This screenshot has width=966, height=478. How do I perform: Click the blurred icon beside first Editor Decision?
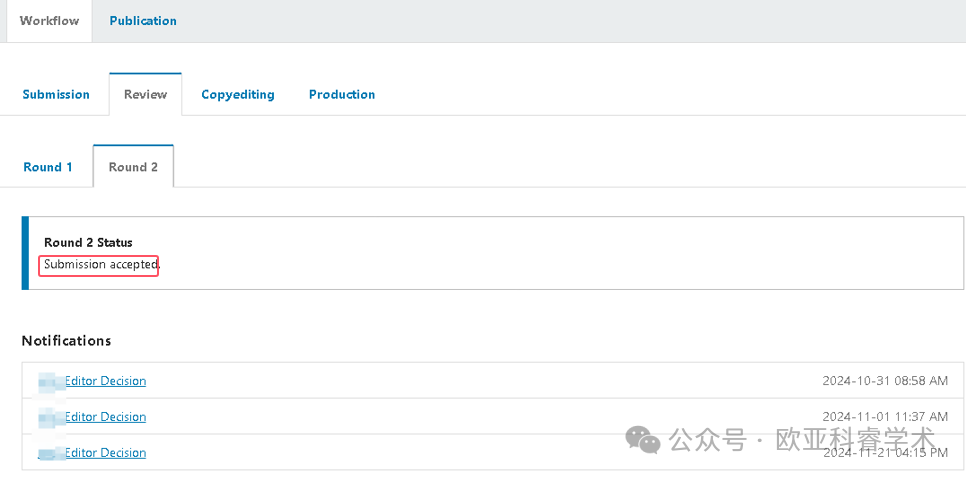[x=50, y=381]
